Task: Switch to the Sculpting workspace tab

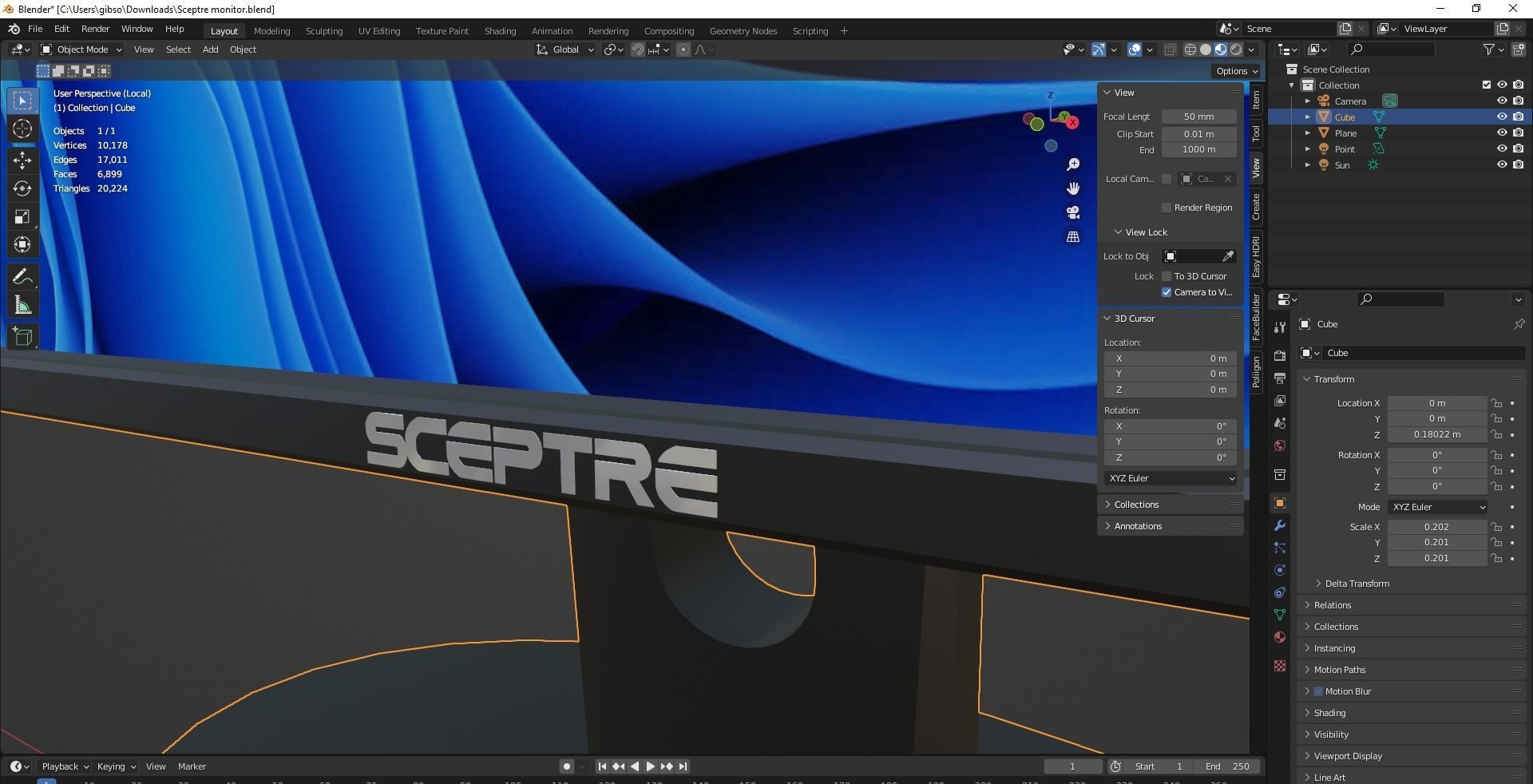Action: pos(324,31)
